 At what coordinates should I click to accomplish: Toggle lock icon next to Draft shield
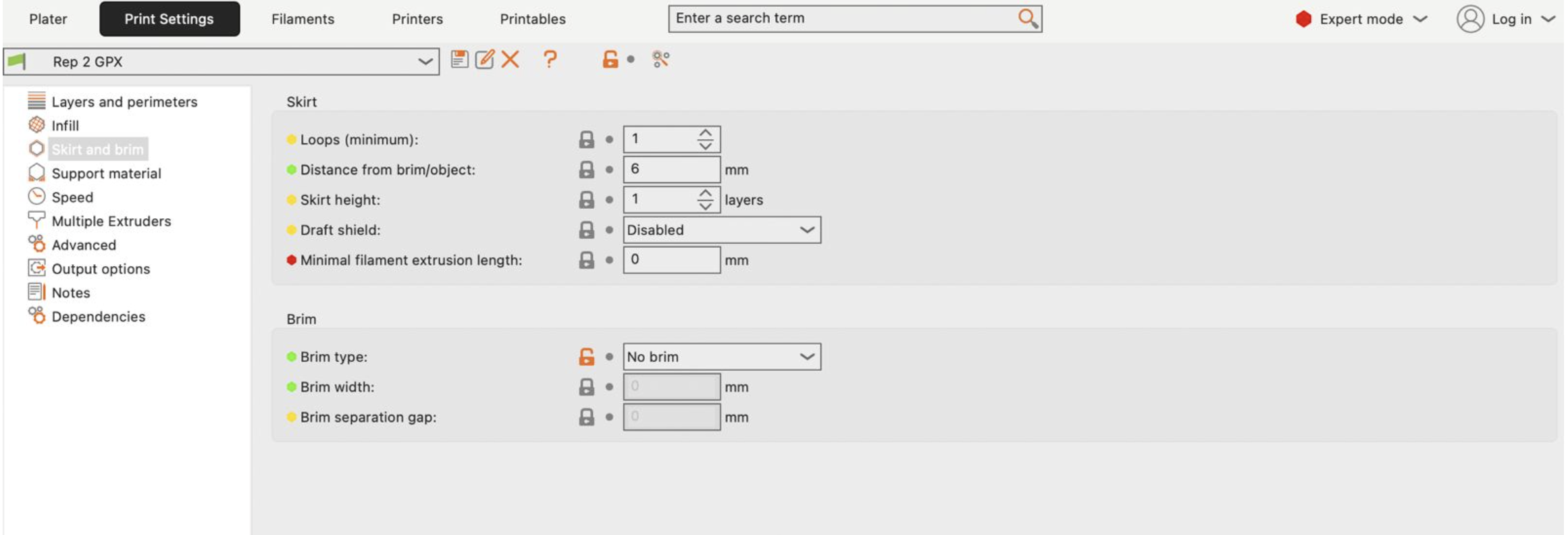point(586,230)
